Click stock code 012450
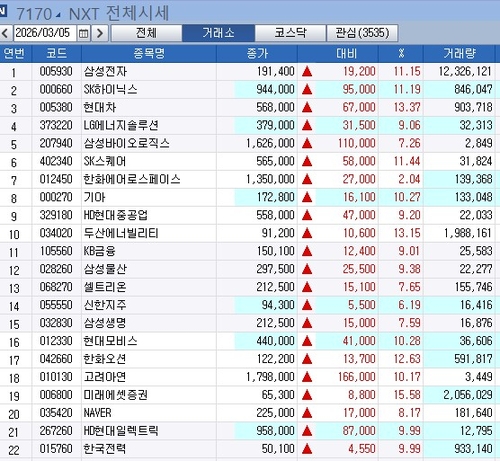This screenshot has width=500, height=461. pyautogui.click(x=56, y=179)
